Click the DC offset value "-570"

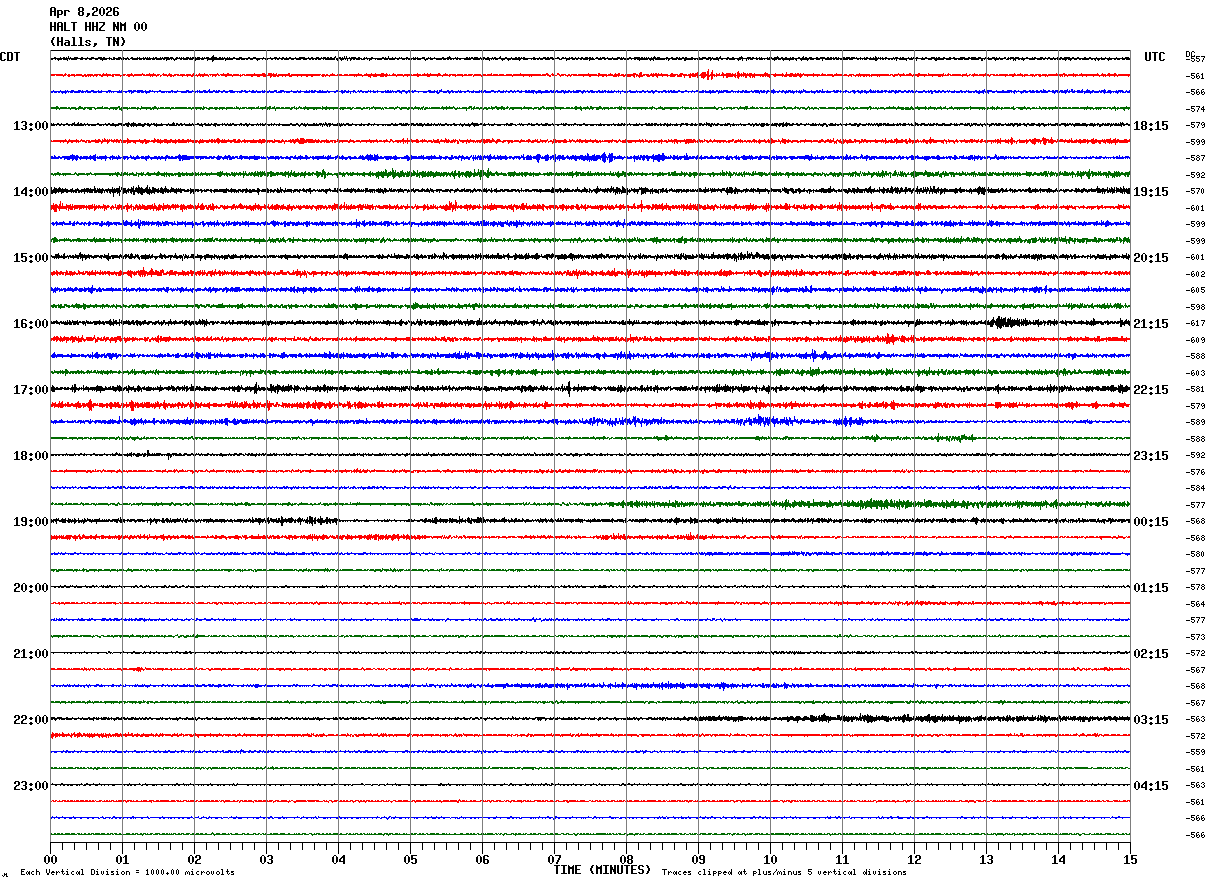pyautogui.click(x=1195, y=192)
